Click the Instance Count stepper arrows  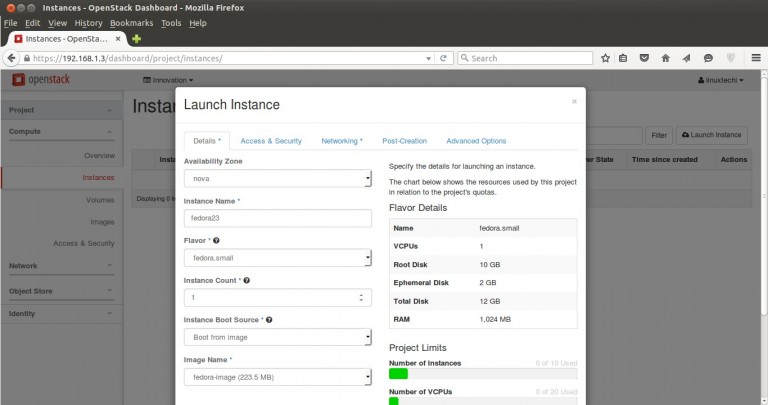coord(361,298)
